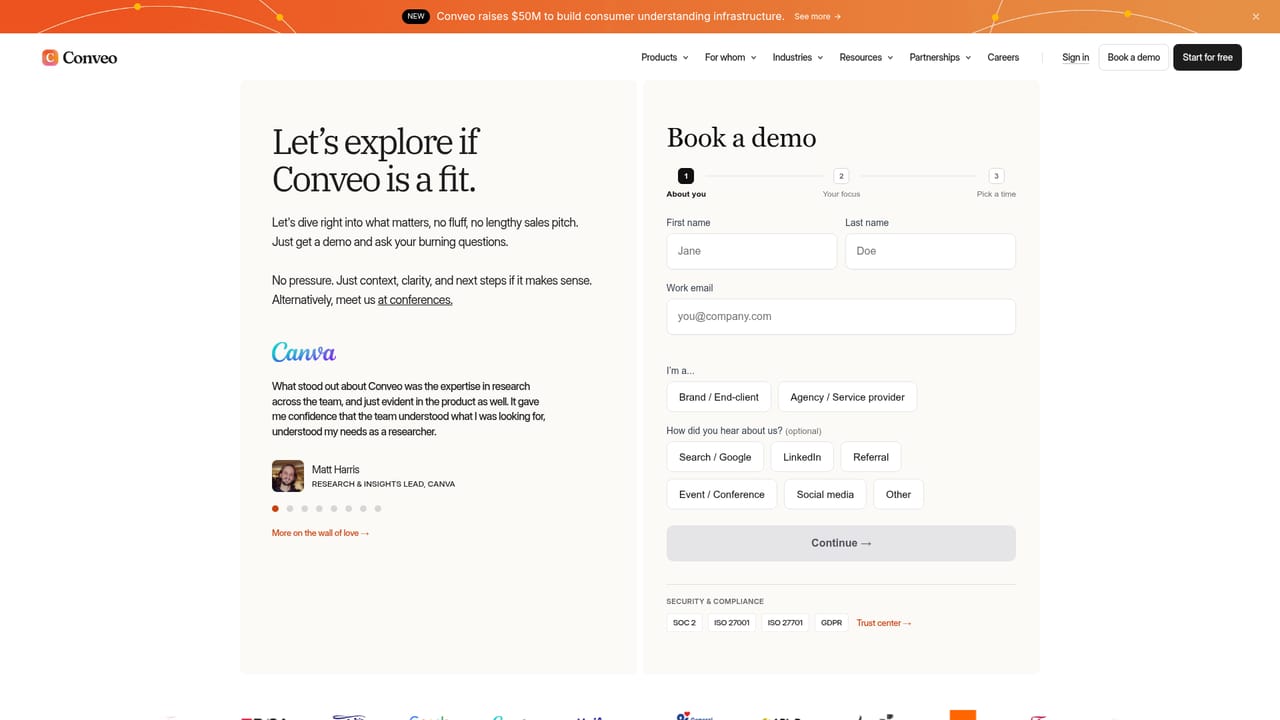This screenshot has height=720, width=1280.
Task: Select the Agency / Service provider option
Action: pyautogui.click(x=847, y=397)
